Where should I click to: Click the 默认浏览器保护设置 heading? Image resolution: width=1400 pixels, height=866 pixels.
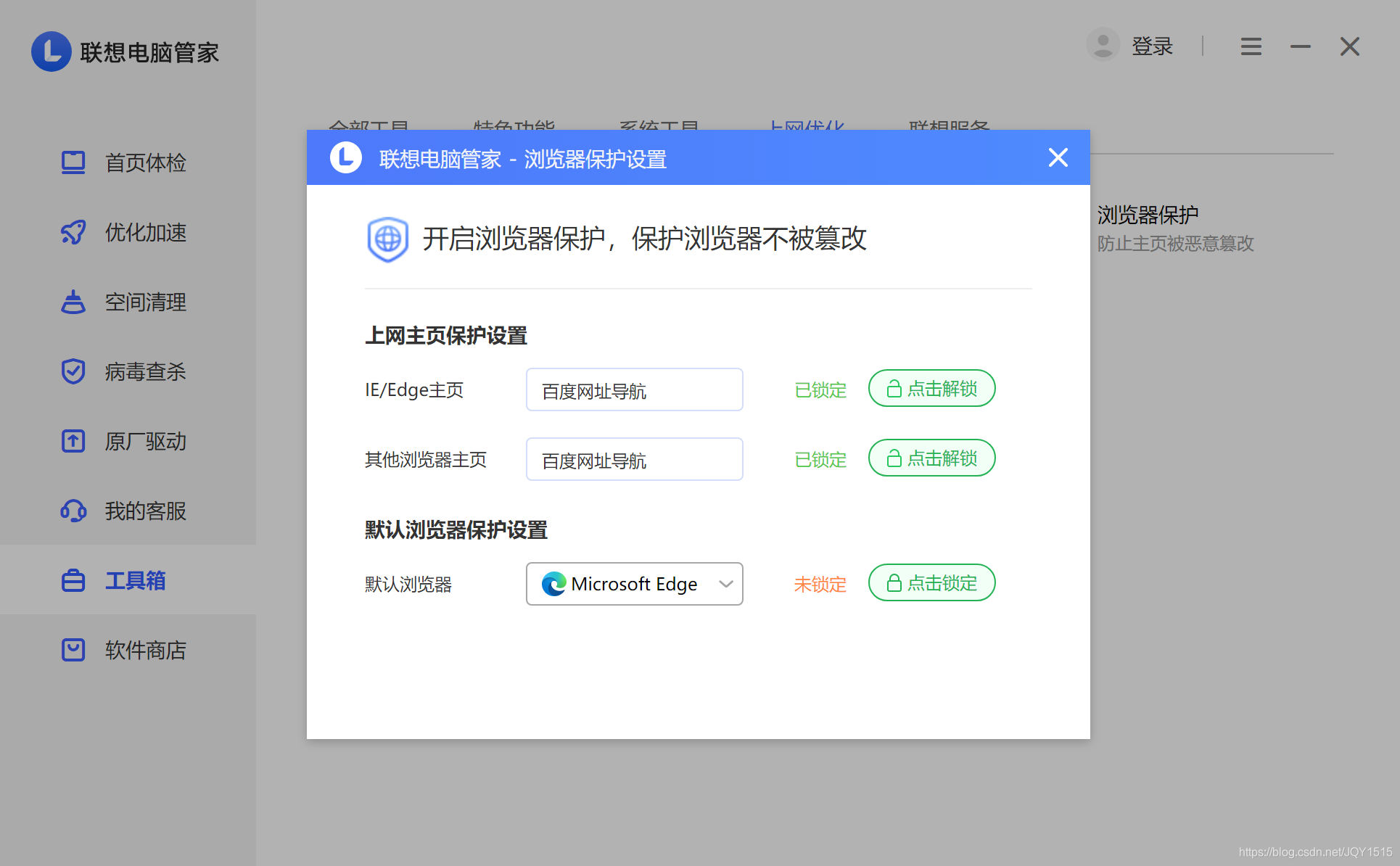pyautogui.click(x=456, y=530)
